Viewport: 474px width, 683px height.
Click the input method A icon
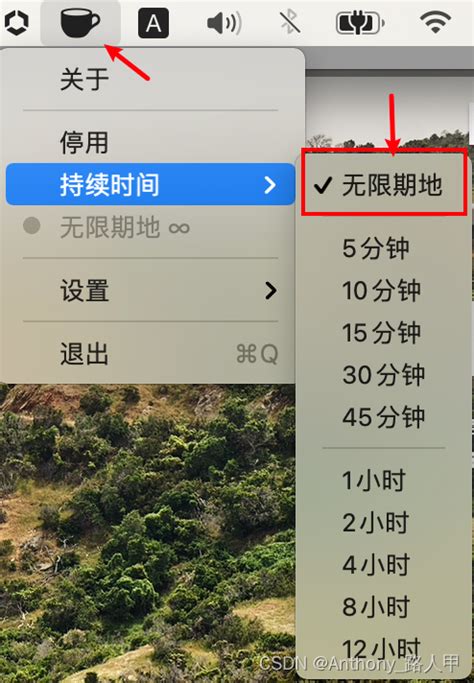pyautogui.click(x=153, y=23)
